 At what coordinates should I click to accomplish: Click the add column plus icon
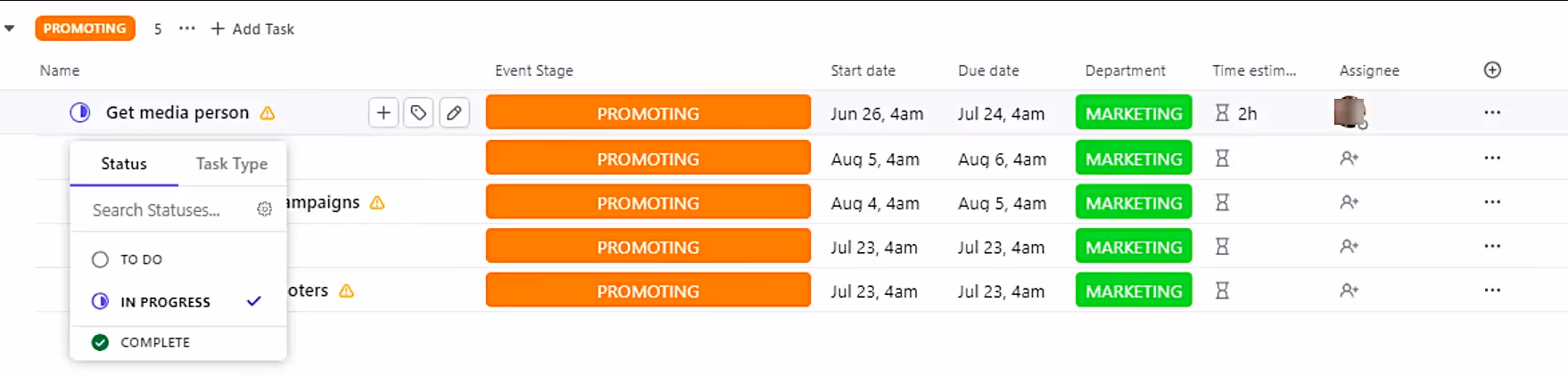pyautogui.click(x=1492, y=70)
